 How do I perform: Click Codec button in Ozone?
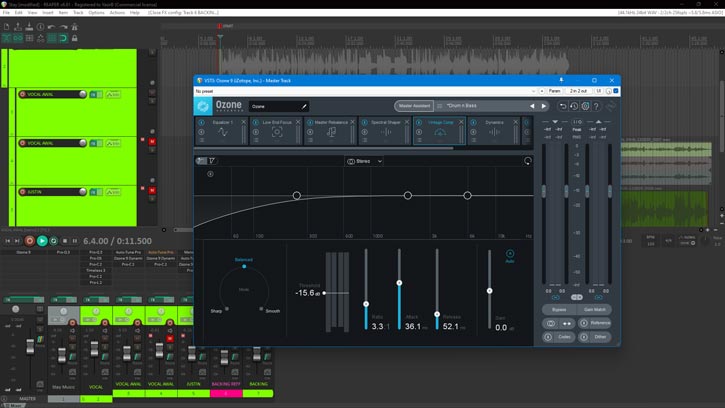(559, 337)
